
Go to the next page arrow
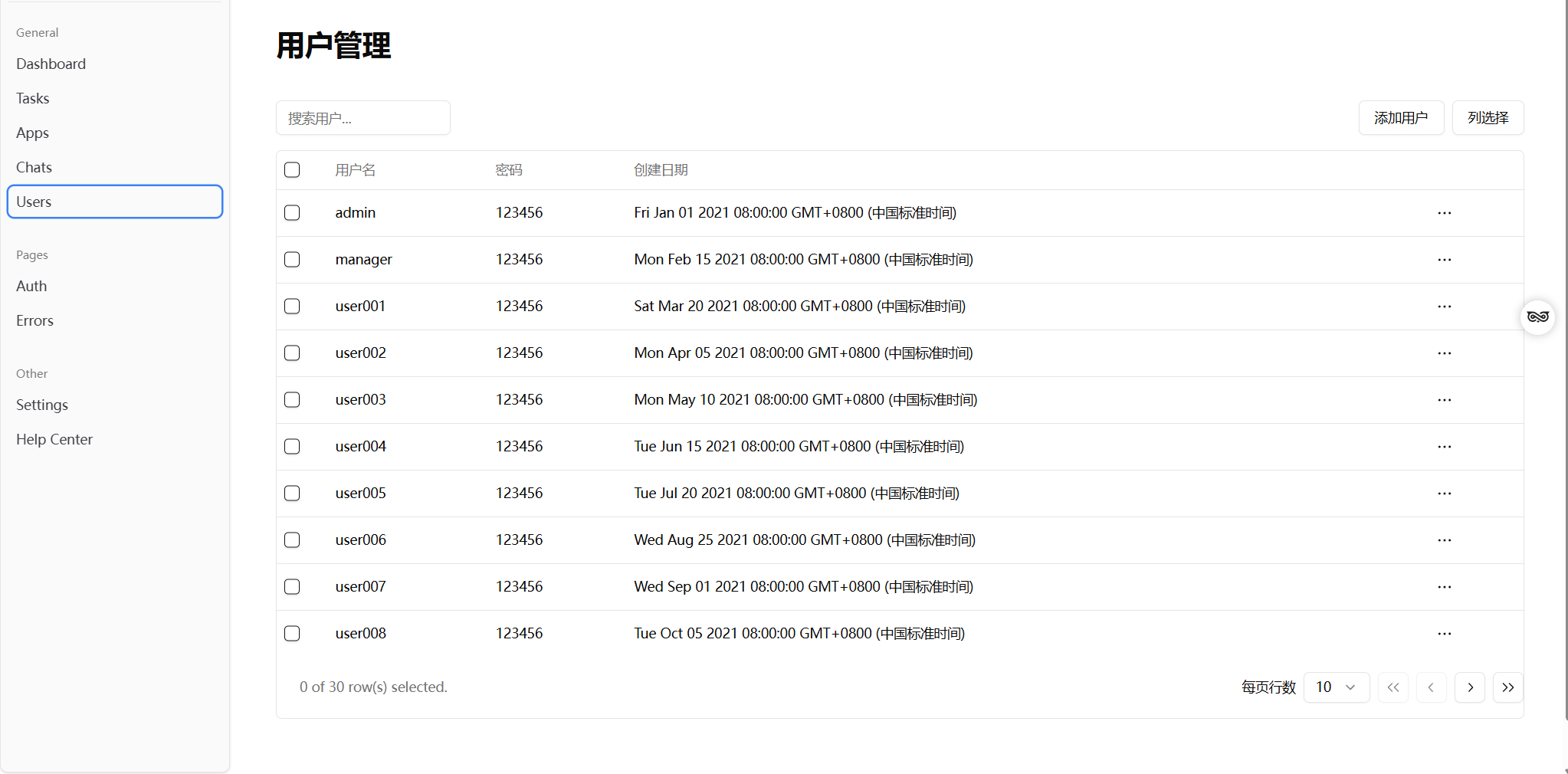point(1469,687)
